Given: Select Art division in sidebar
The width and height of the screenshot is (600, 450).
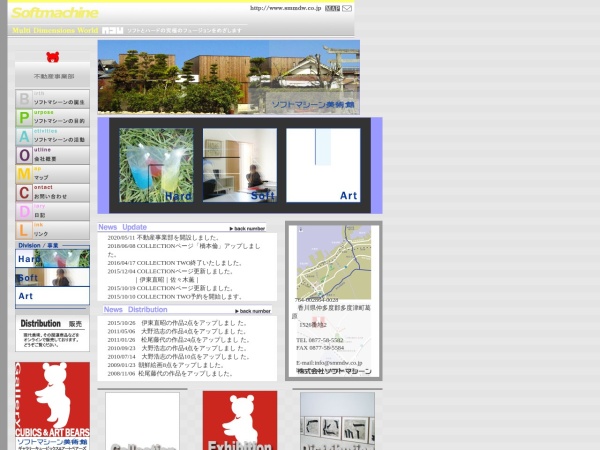Looking at the screenshot, I should (53, 296).
